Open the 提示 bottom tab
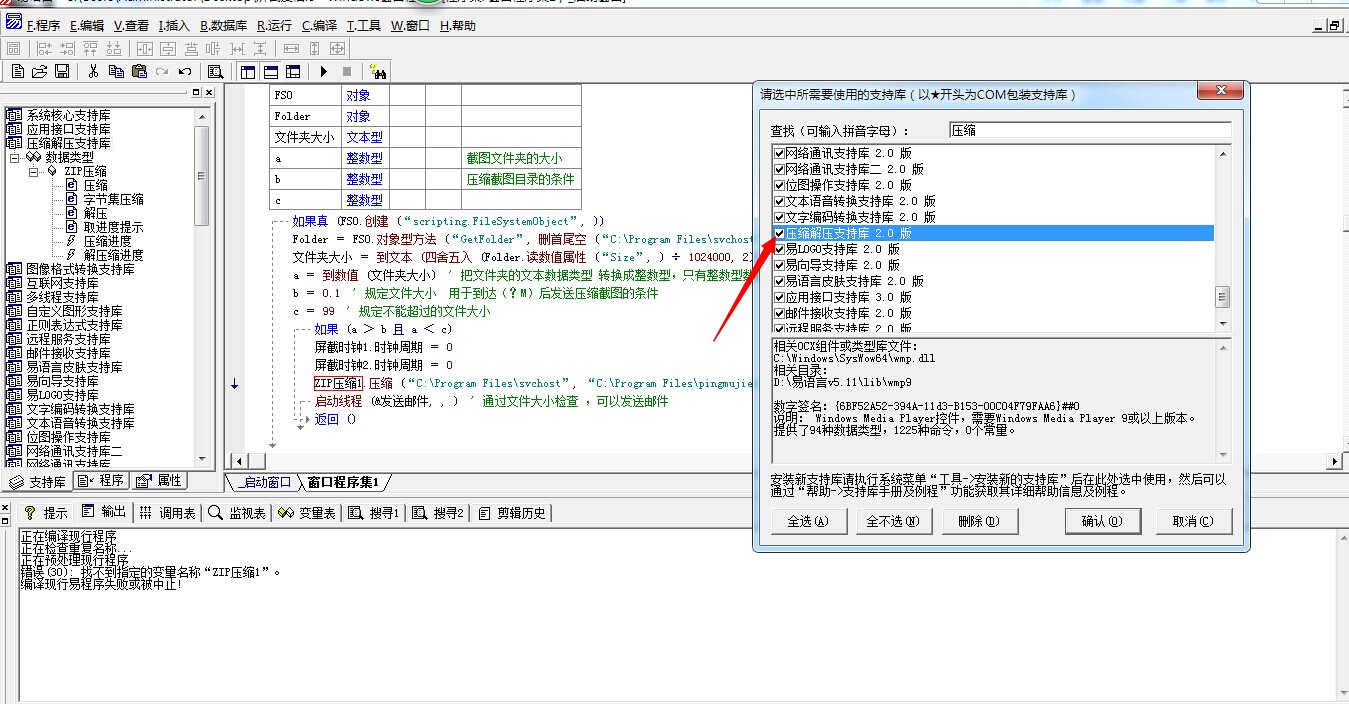The width and height of the screenshot is (1349, 704). [x=46, y=513]
